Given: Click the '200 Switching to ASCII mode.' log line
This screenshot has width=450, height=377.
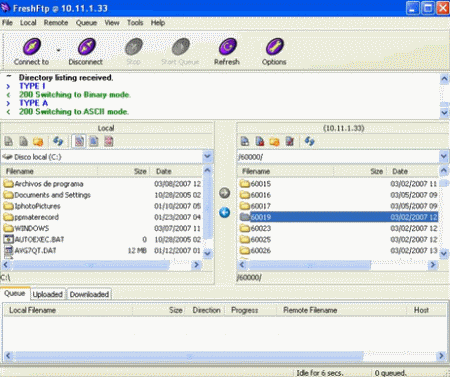Looking at the screenshot, I should pos(74,112).
